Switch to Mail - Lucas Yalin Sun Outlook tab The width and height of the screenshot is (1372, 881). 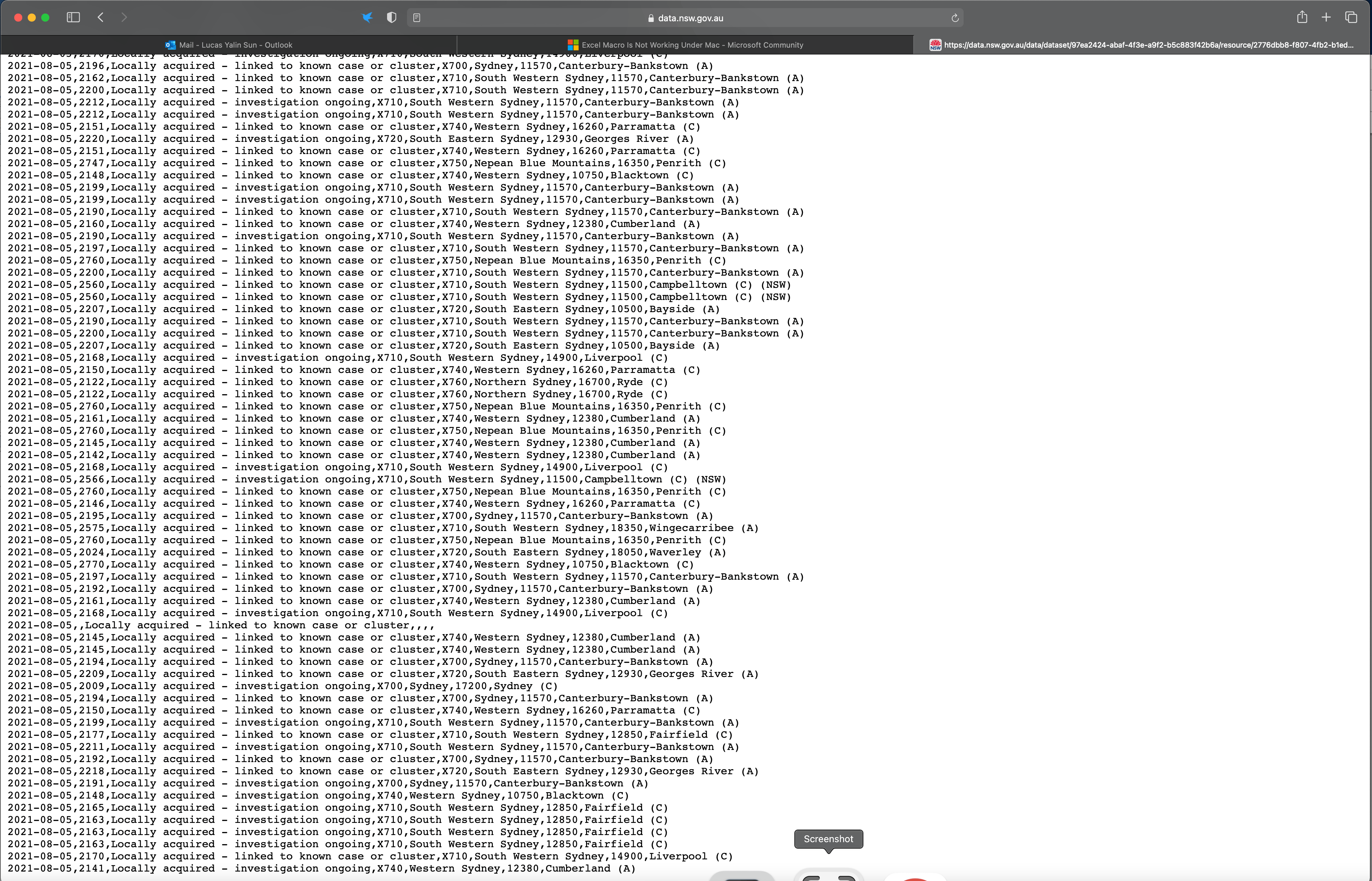tap(229, 45)
